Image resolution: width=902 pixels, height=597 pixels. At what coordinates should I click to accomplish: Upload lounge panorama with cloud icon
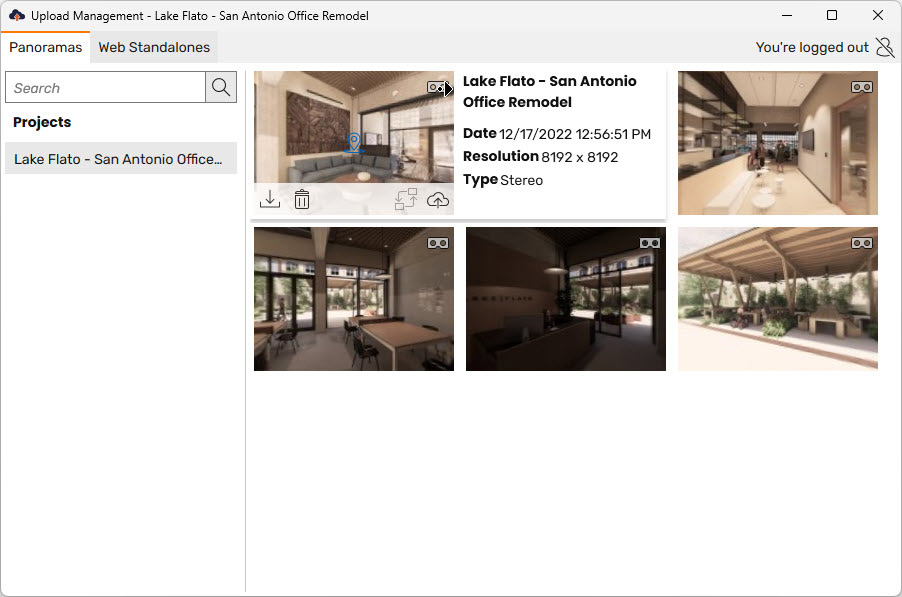pos(438,199)
